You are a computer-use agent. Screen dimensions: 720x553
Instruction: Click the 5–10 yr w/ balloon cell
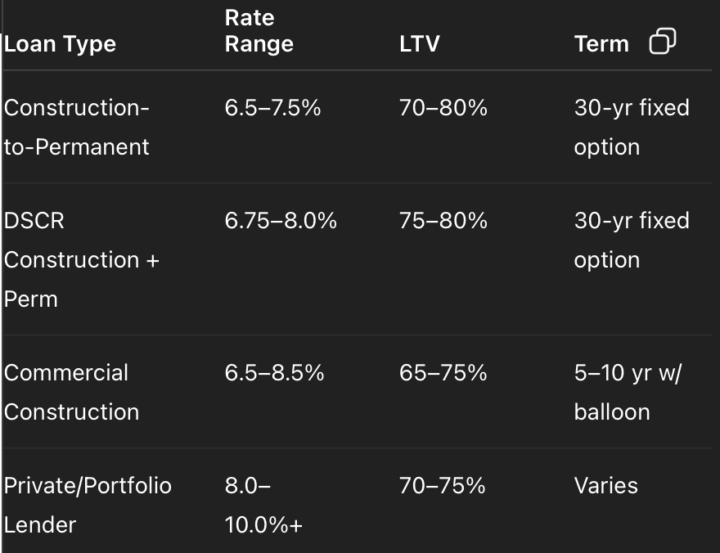626,392
